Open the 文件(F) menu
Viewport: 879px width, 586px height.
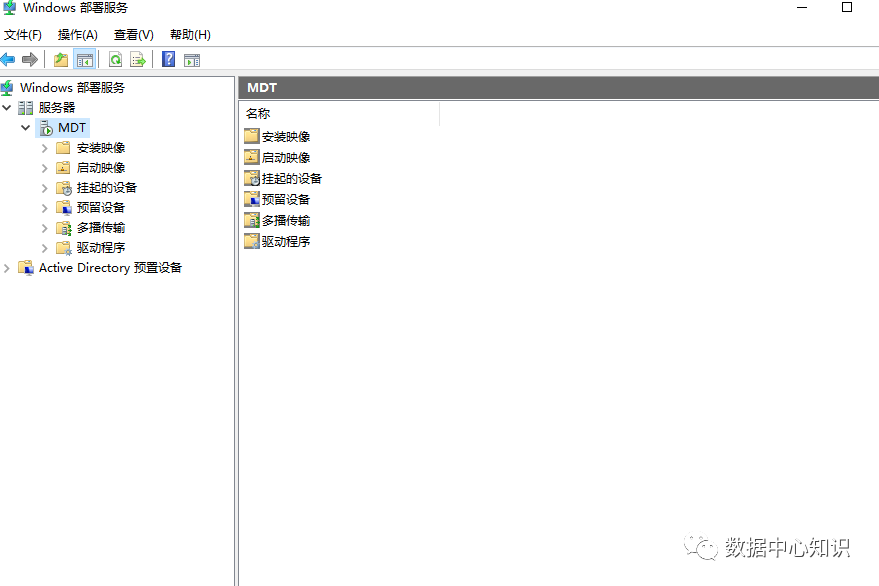(23, 35)
